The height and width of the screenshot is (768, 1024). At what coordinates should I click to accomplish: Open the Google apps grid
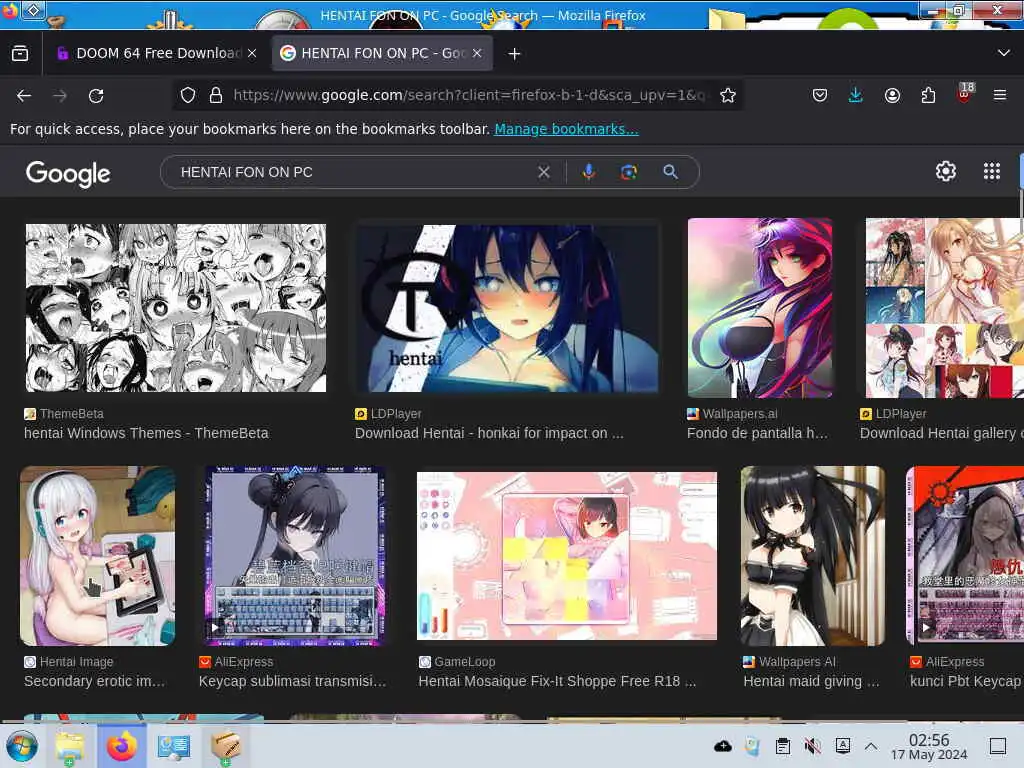(x=992, y=171)
